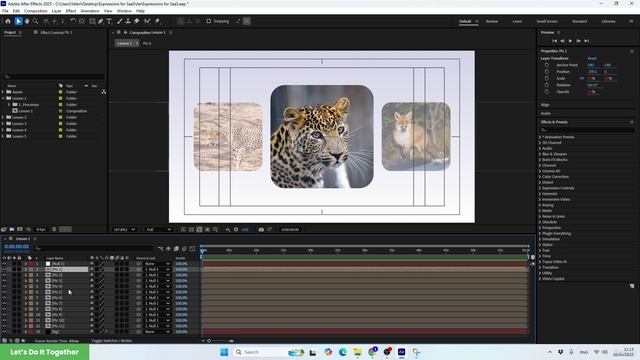Select the Clone Stamp tool
The height and width of the screenshot is (360, 640).
(128, 21)
